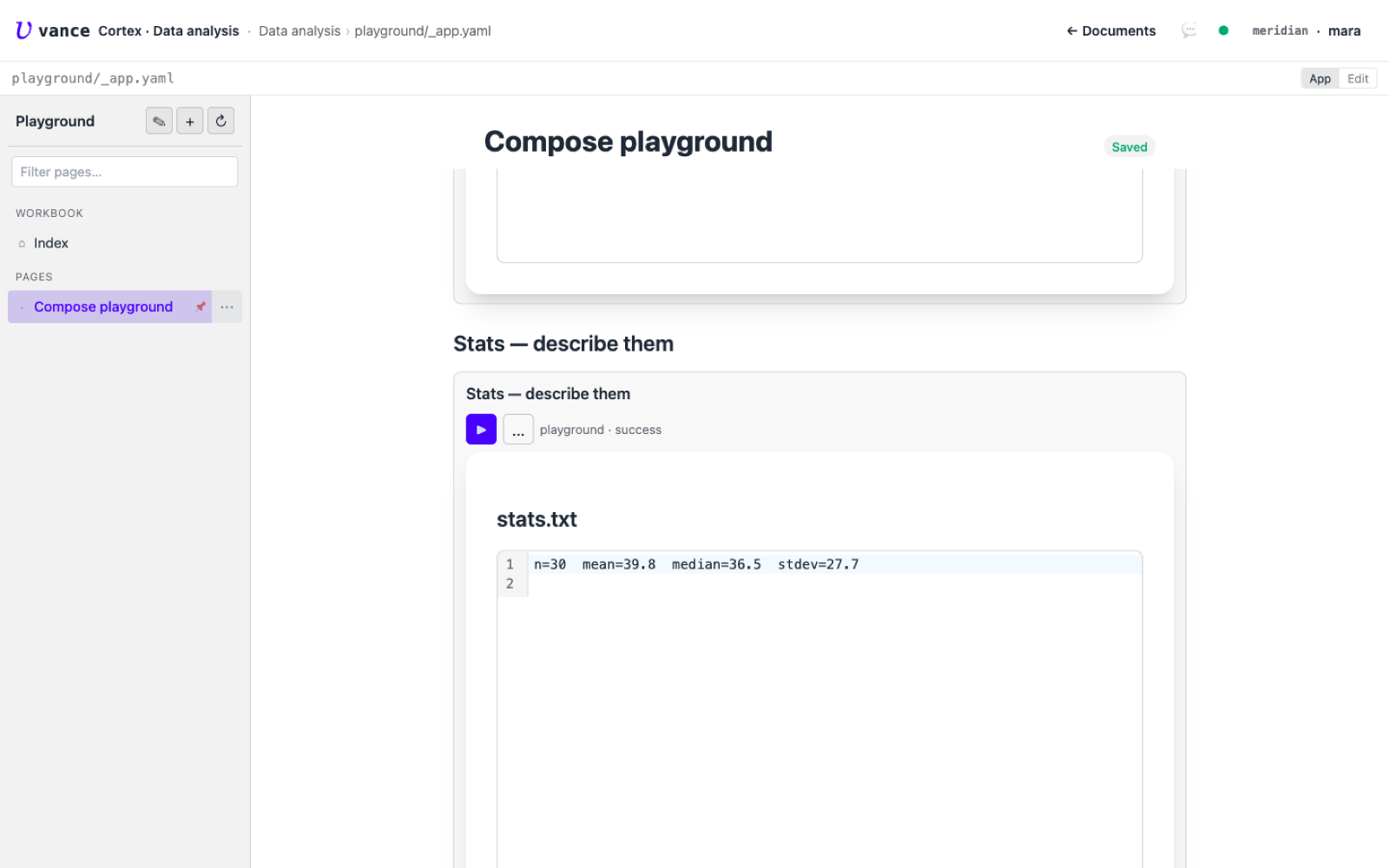The width and height of the screenshot is (1389, 868).
Task: Click the PAGES section label
Action: point(34,277)
